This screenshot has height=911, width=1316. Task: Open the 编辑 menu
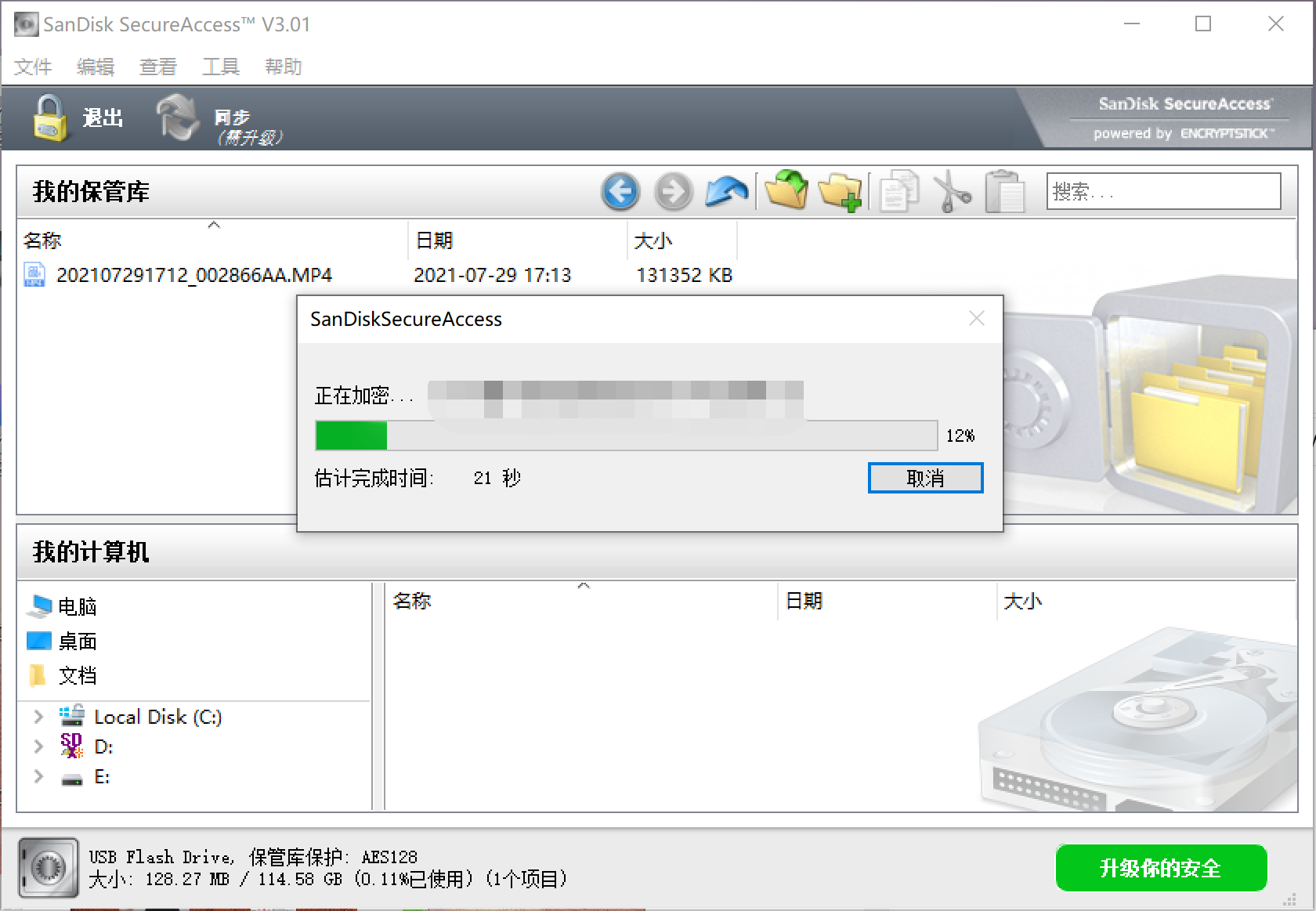click(96, 67)
